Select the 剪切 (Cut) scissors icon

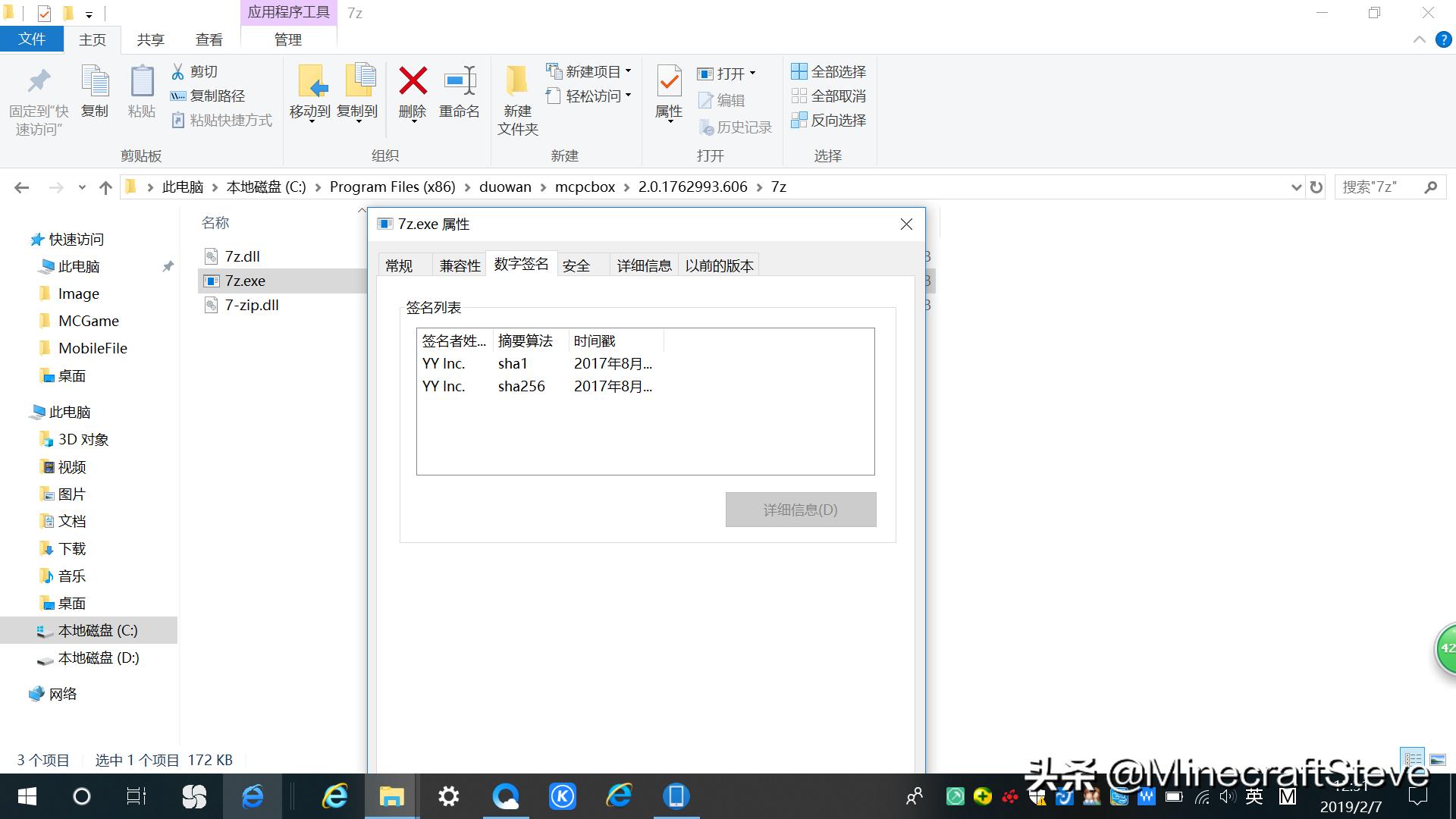(177, 71)
